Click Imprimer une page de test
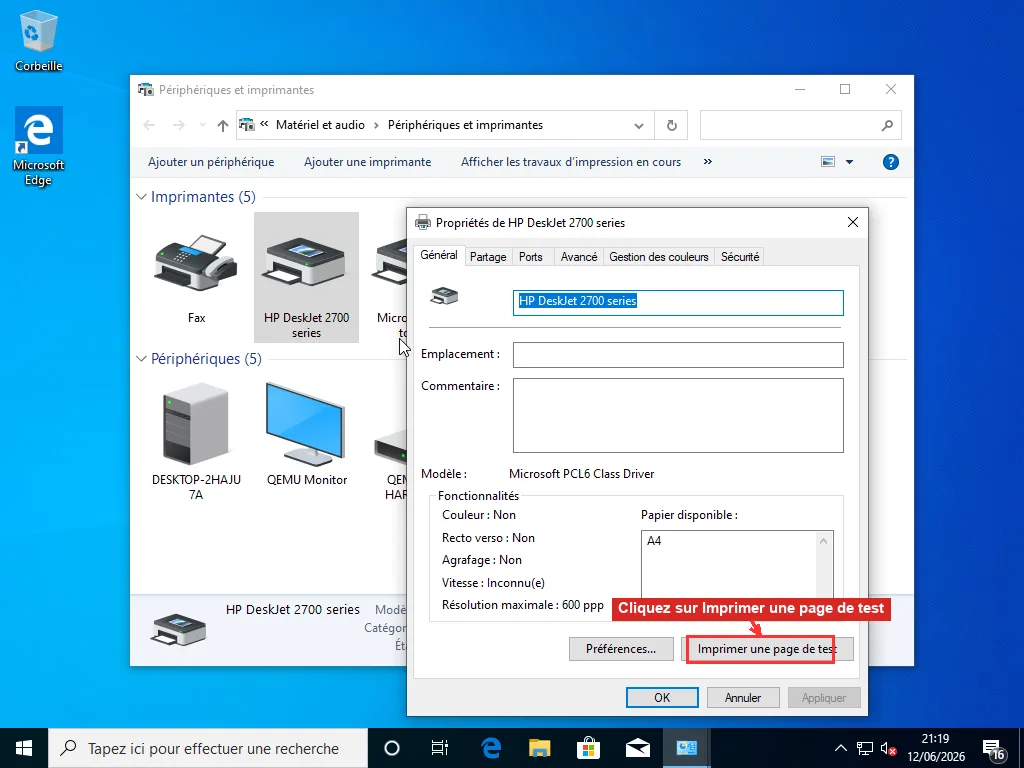1024x768 pixels. click(767, 649)
